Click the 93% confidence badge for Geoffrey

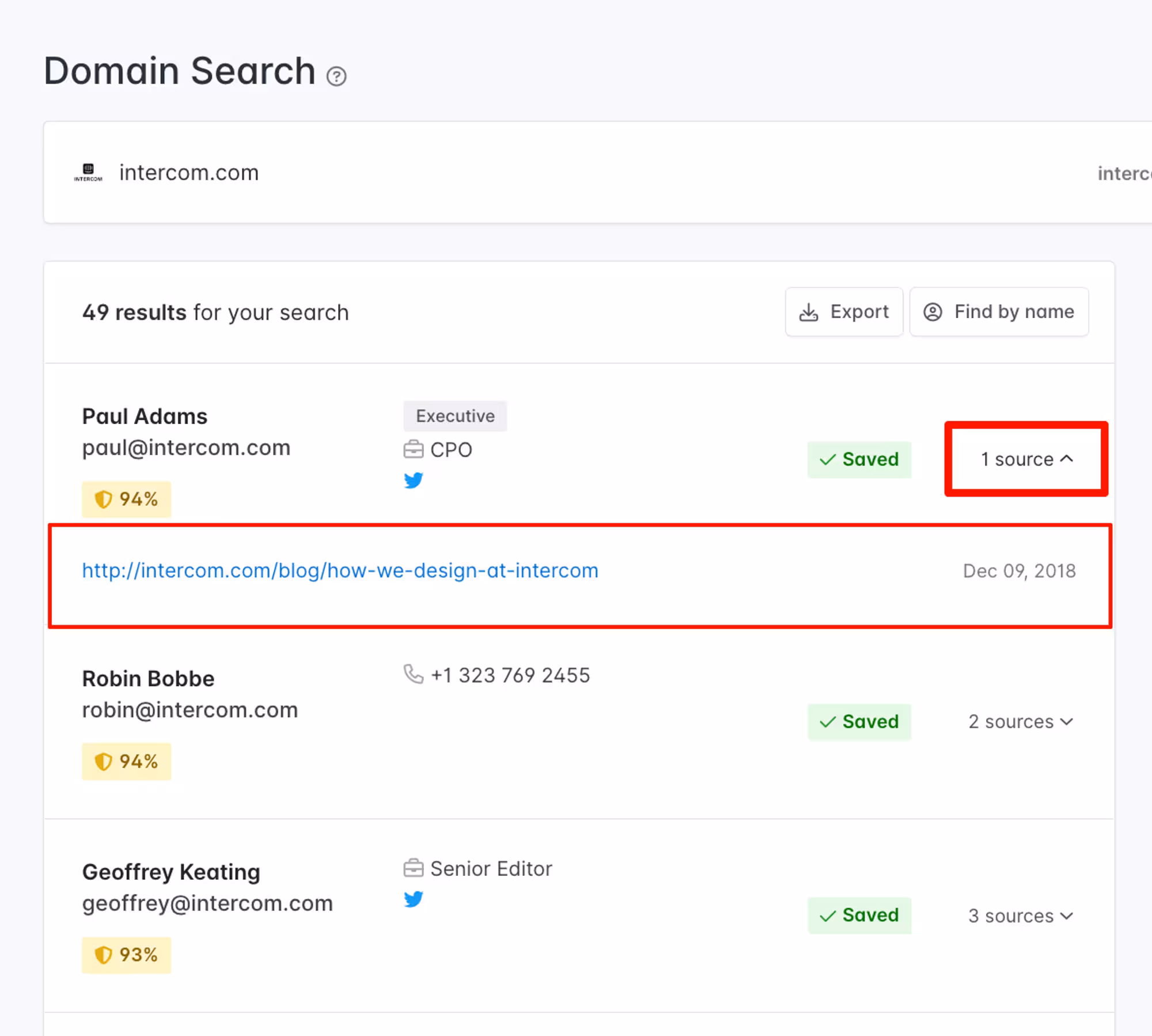pyautogui.click(x=126, y=955)
